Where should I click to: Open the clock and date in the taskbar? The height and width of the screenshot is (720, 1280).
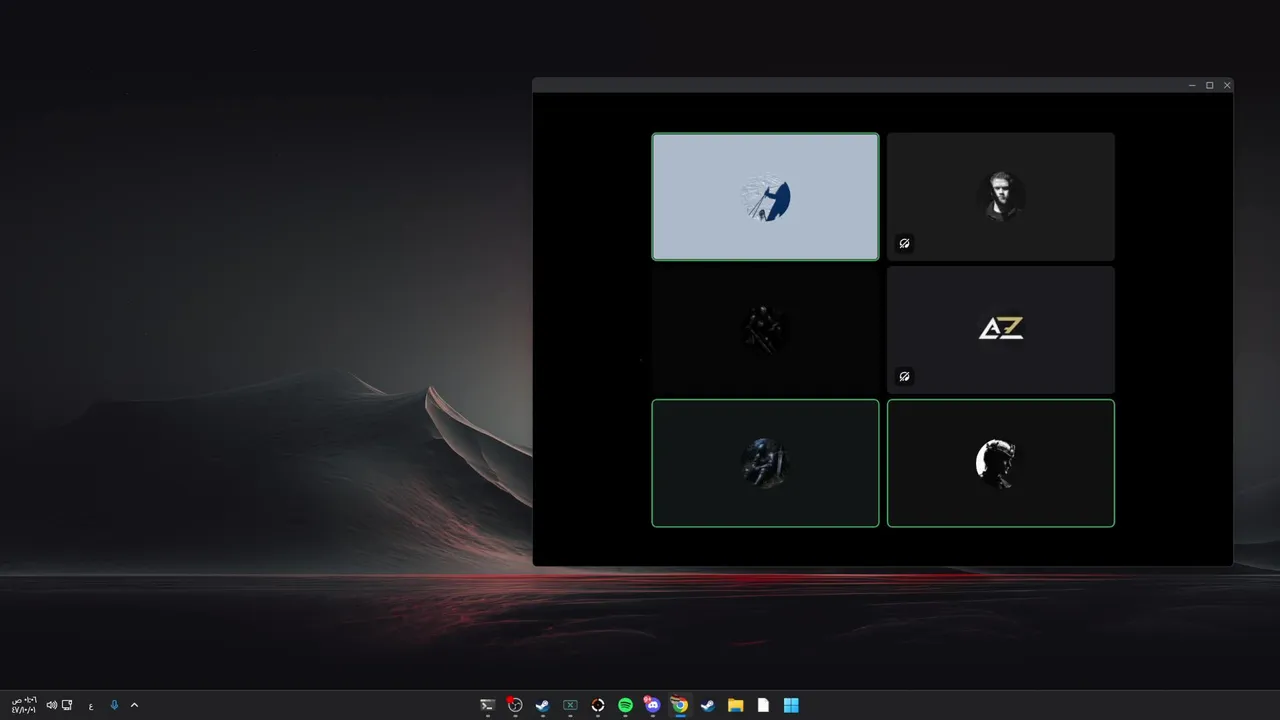(x=24, y=705)
